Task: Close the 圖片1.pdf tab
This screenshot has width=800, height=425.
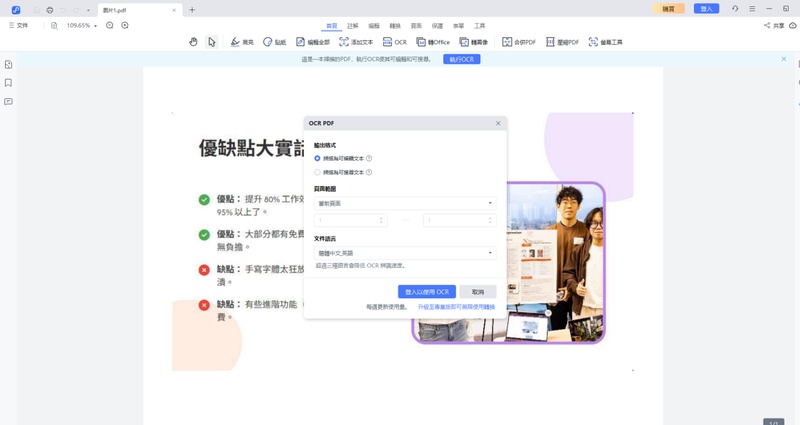Action: (174, 10)
